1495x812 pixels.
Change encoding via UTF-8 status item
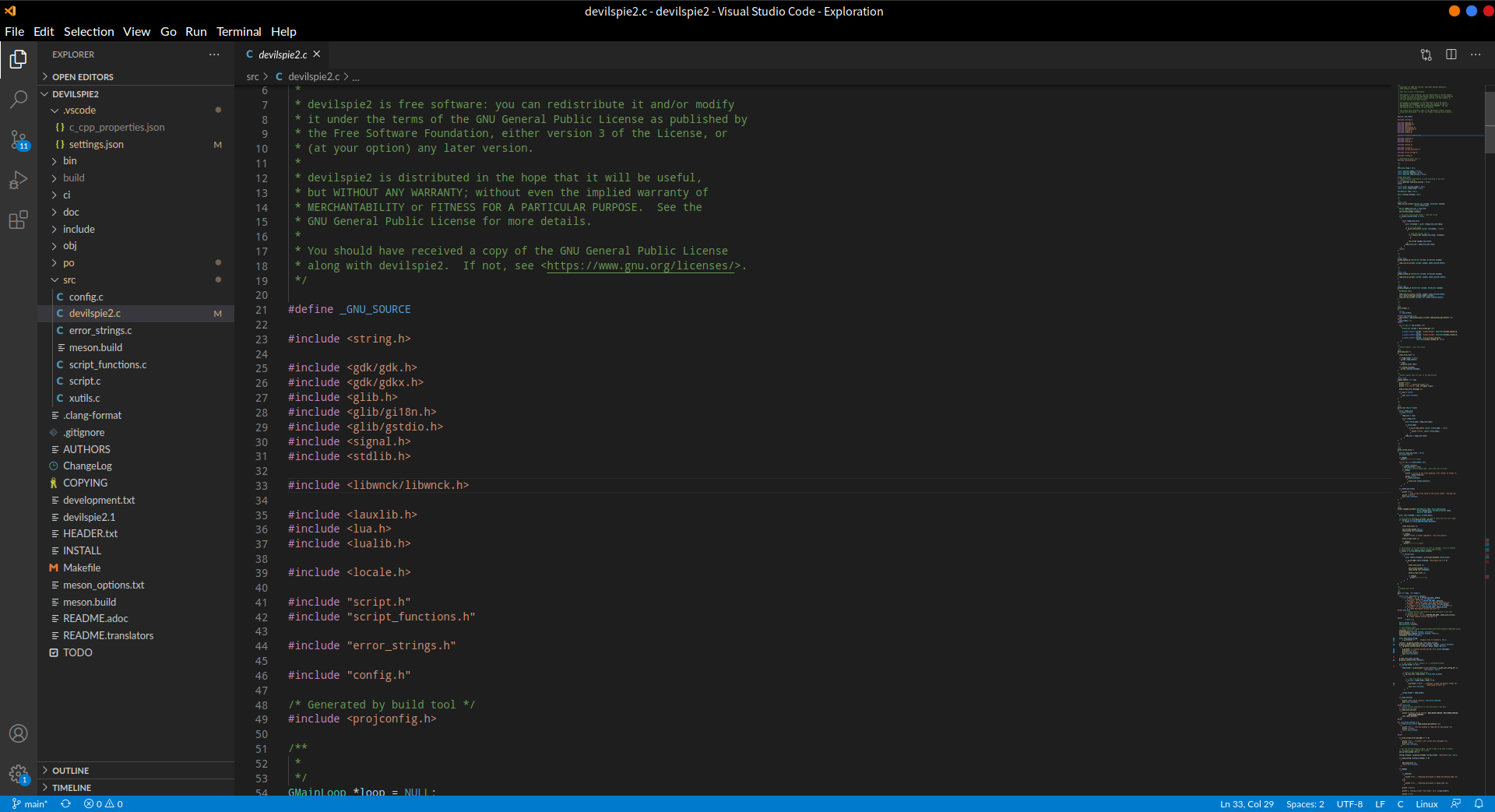(1349, 804)
